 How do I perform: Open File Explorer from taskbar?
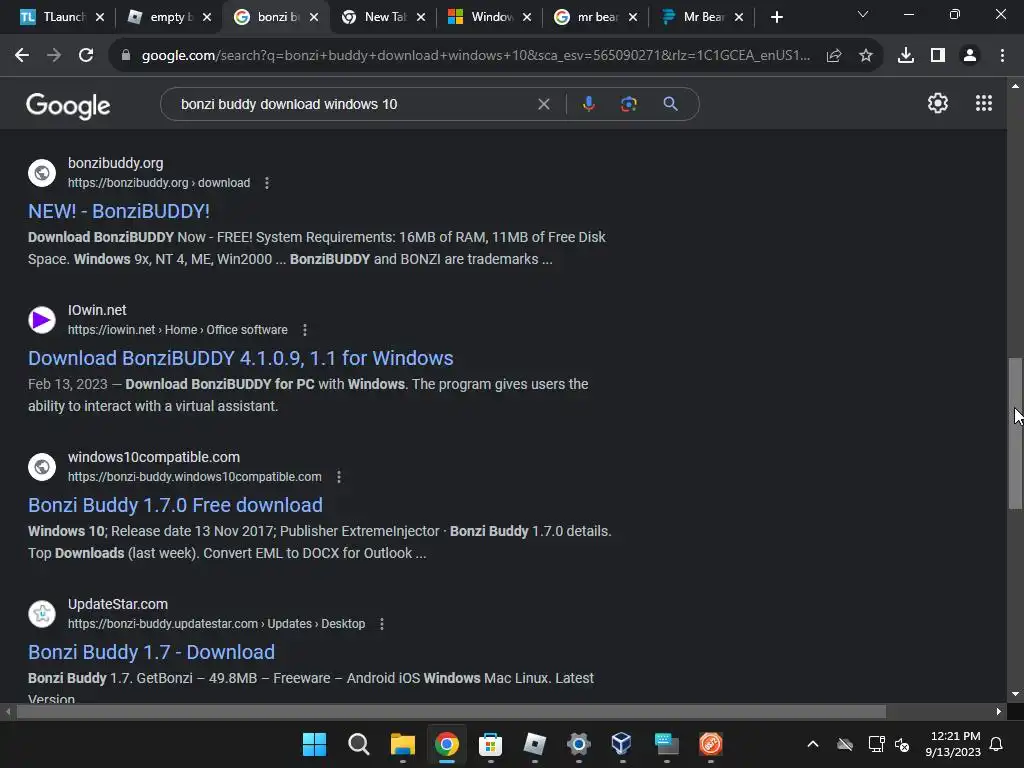[x=402, y=744]
